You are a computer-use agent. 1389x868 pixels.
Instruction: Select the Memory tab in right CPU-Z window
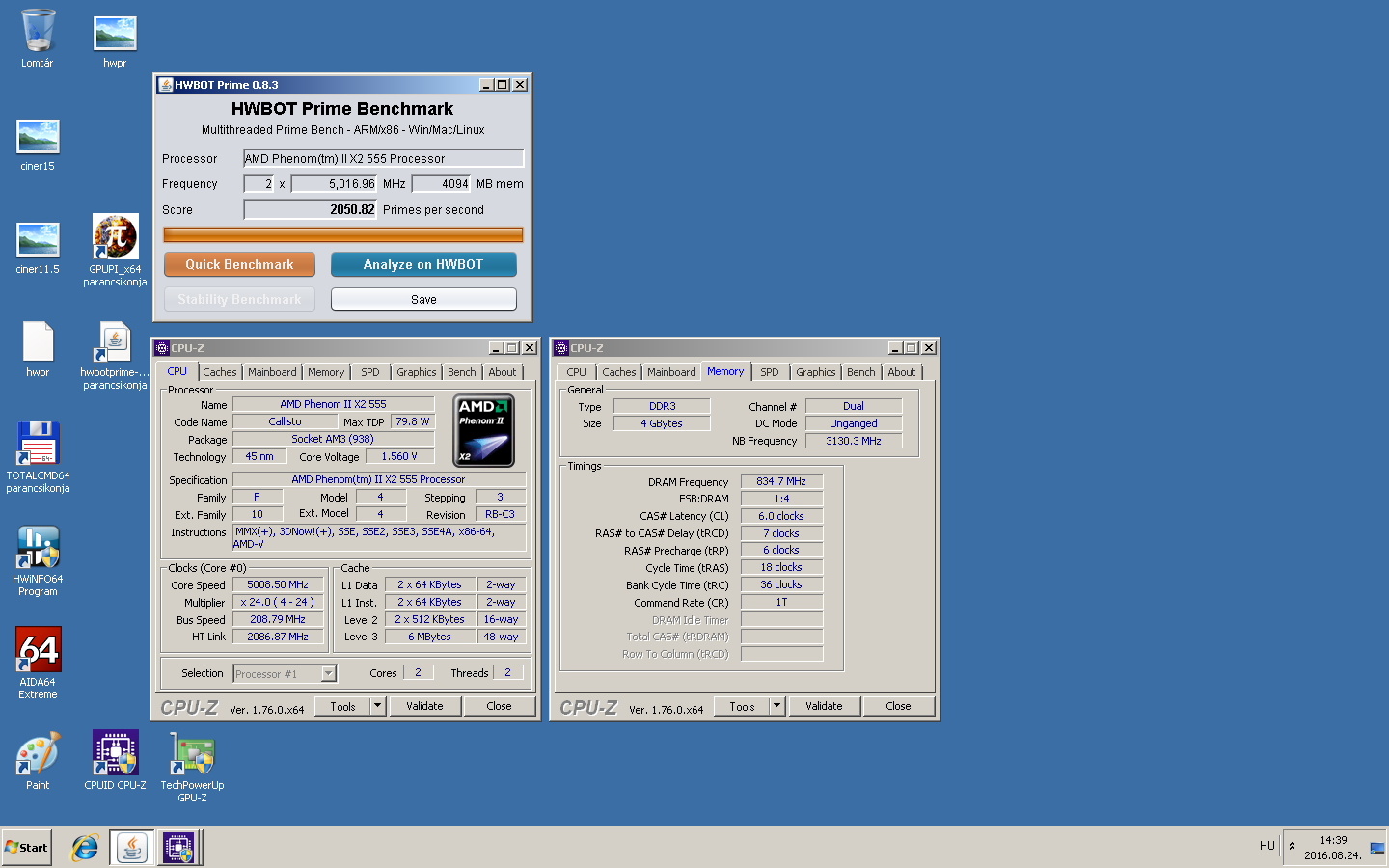pos(725,371)
